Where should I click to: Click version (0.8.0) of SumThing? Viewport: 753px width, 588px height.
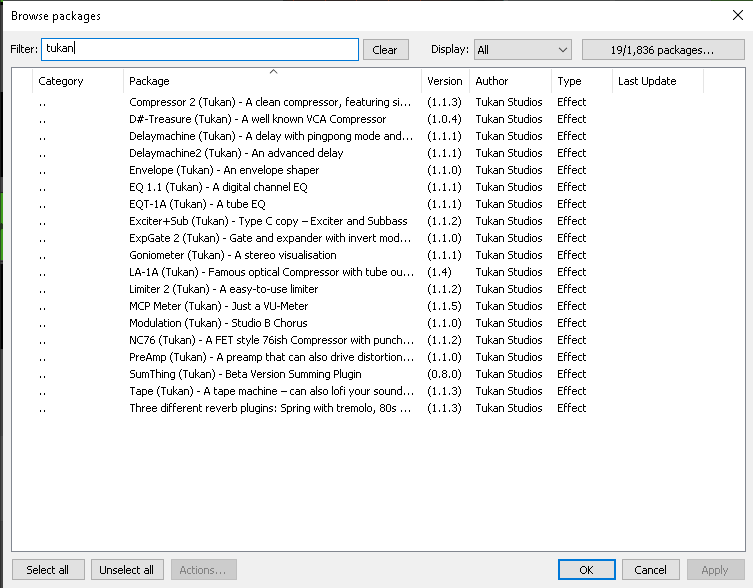tap(444, 374)
